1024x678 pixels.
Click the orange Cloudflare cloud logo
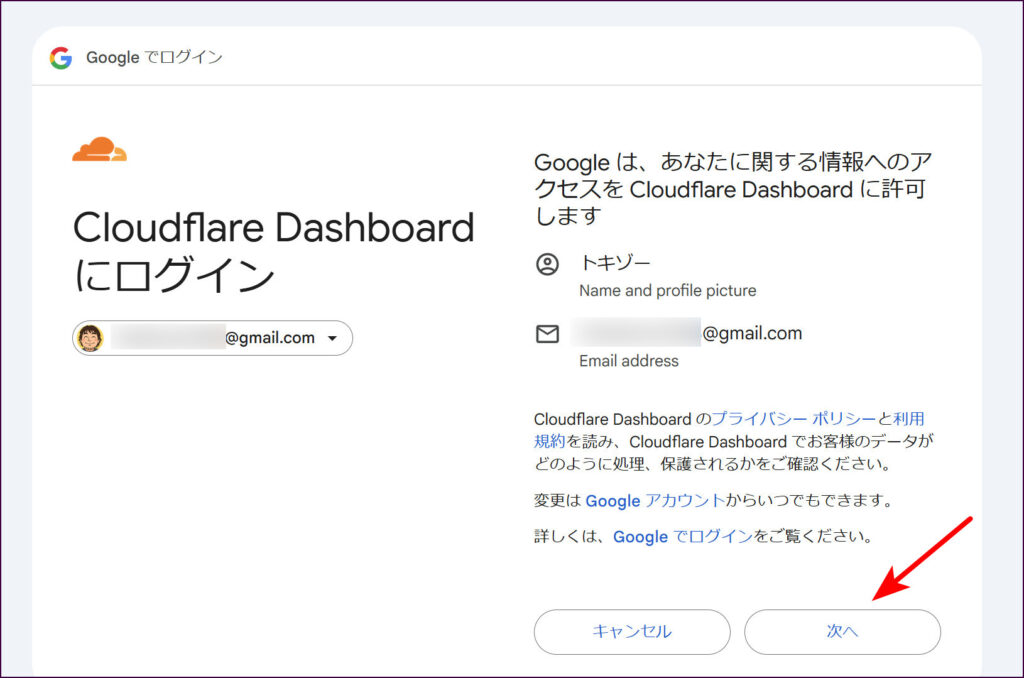pos(99,150)
